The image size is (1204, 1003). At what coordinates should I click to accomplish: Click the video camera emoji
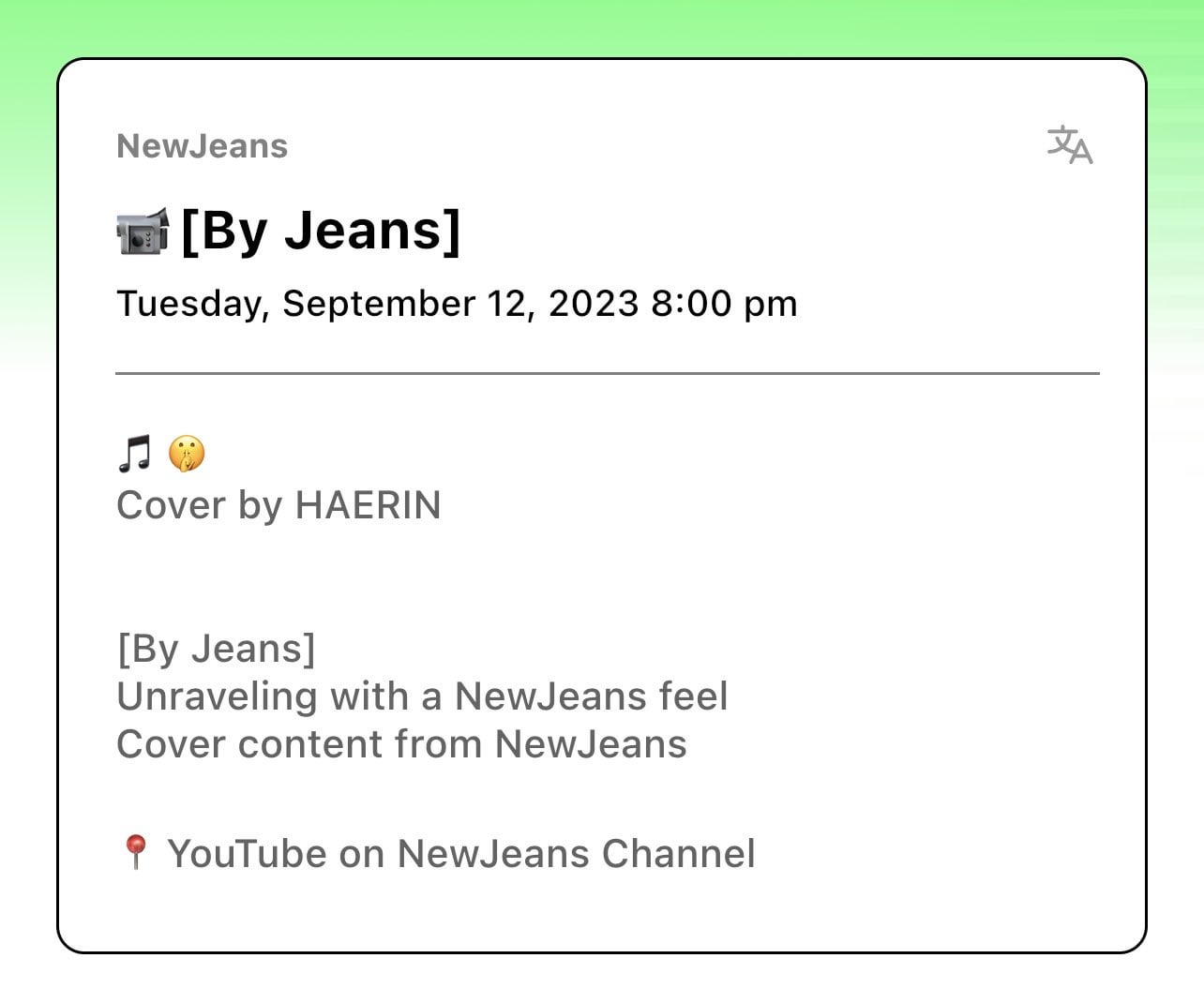(142, 232)
